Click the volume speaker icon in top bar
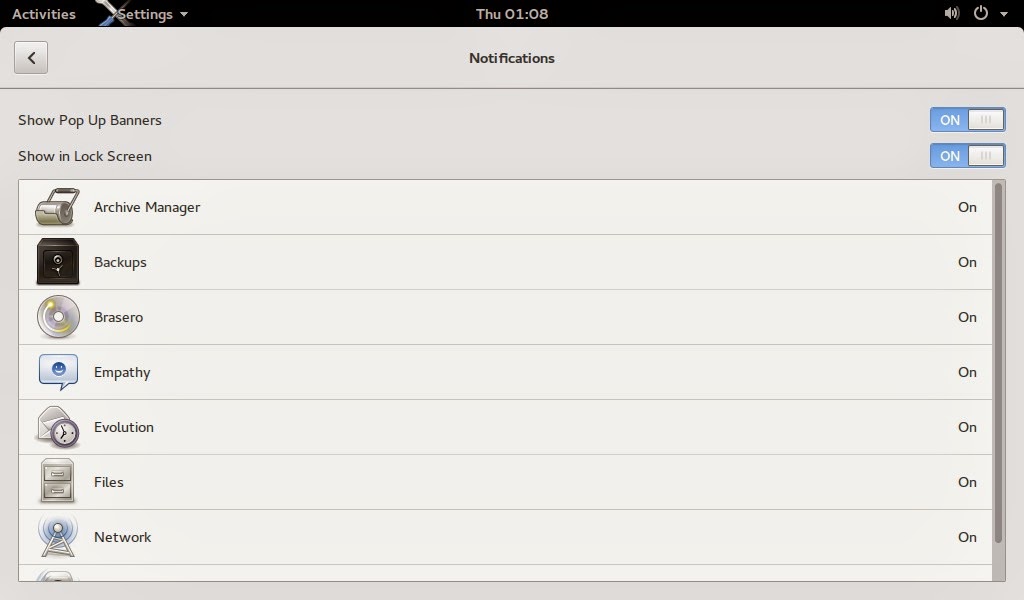This screenshot has width=1024, height=600. [951, 14]
